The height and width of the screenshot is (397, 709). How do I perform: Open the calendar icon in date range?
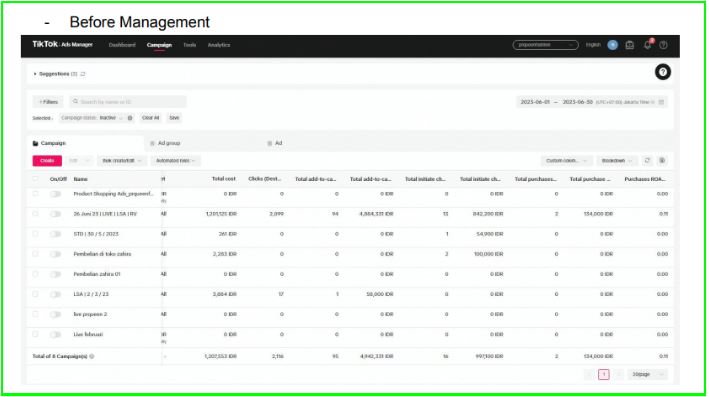[661, 102]
